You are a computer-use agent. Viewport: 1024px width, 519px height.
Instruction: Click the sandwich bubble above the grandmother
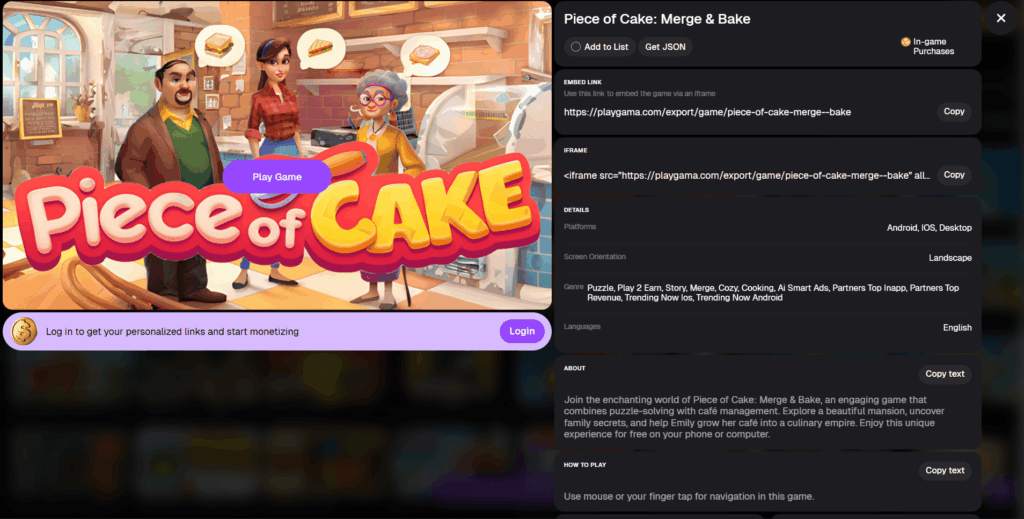[x=424, y=55]
